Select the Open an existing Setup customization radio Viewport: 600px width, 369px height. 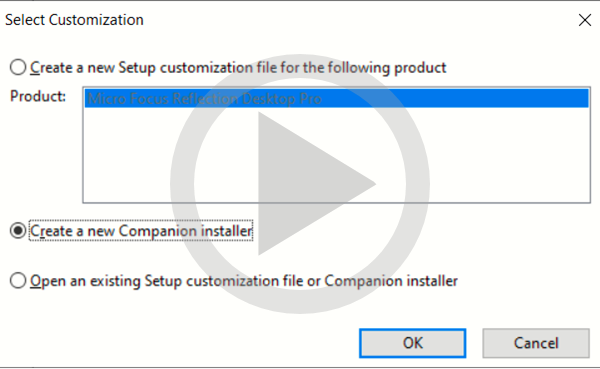click(x=18, y=281)
